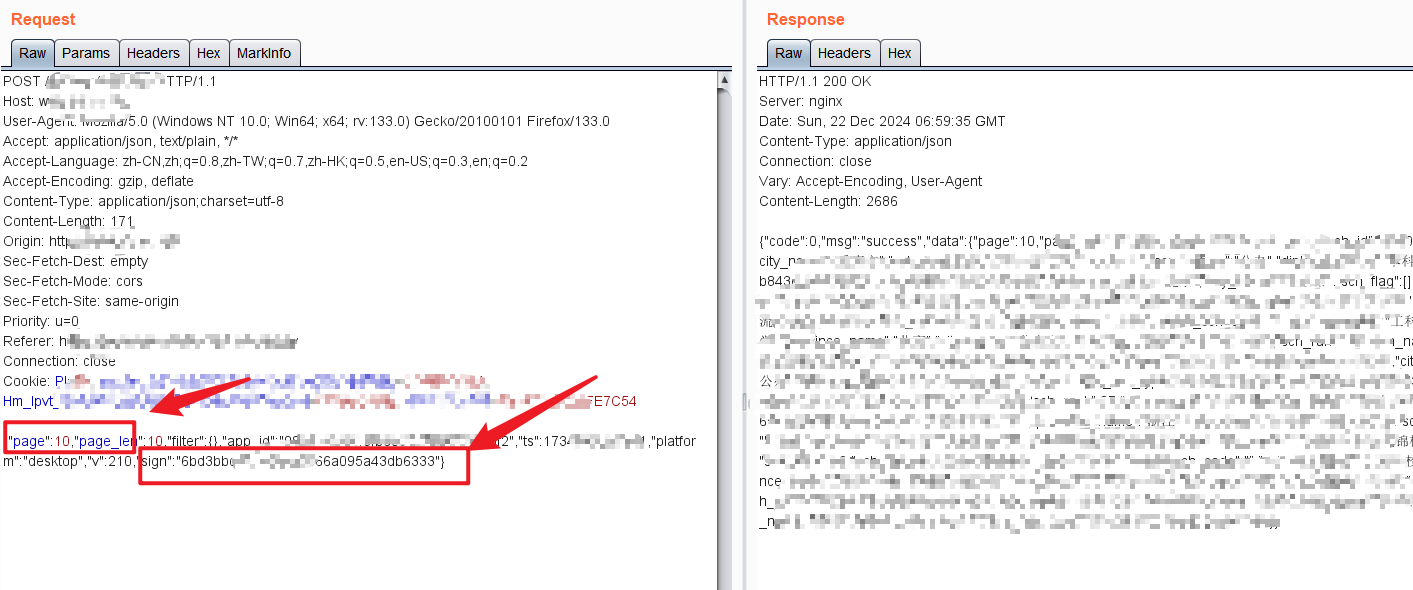Click the Sec-Fetch-Mode: cors line

[73, 281]
